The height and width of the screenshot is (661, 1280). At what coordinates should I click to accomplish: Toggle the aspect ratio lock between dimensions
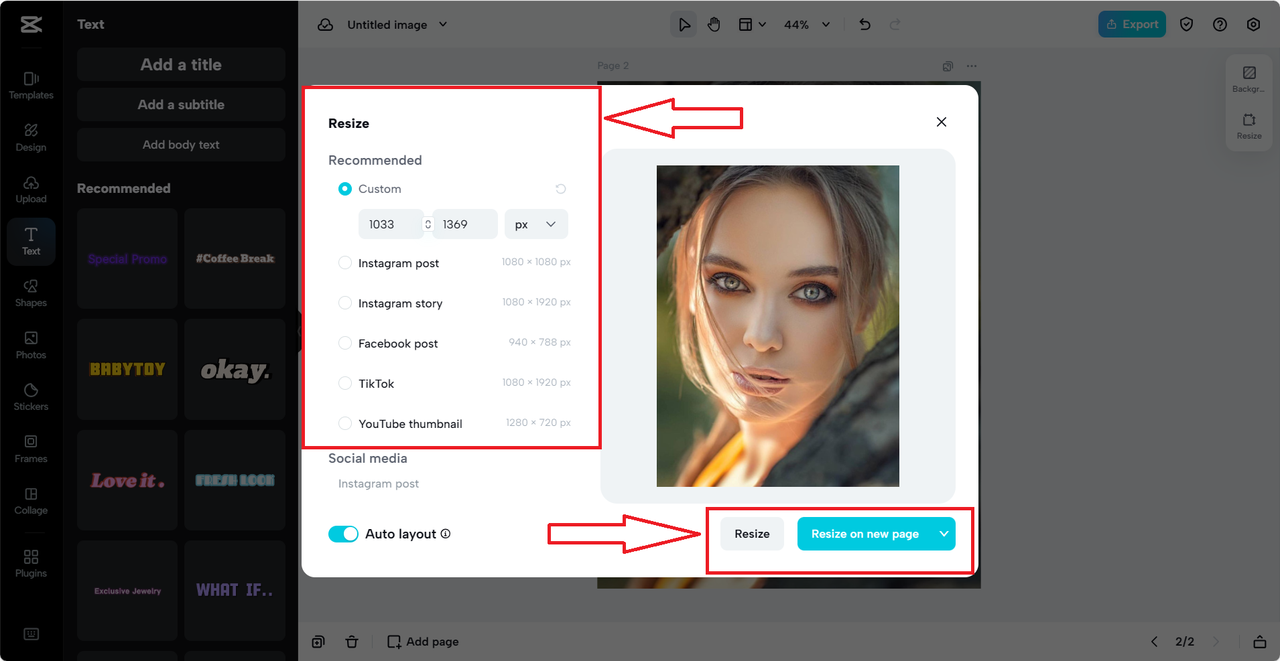[428, 224]
